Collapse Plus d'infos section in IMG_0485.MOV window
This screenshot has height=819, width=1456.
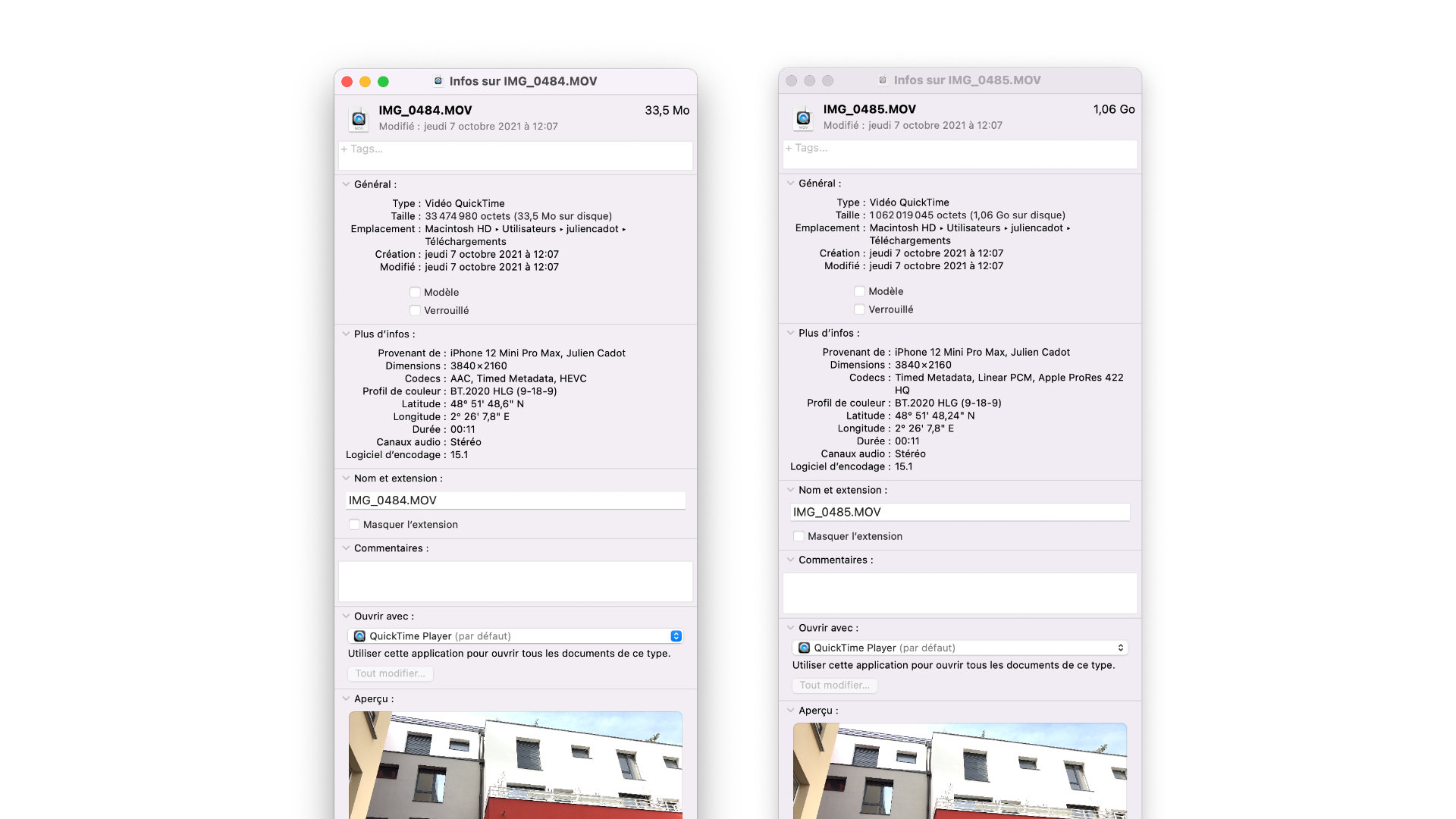[x=790, y=333]
